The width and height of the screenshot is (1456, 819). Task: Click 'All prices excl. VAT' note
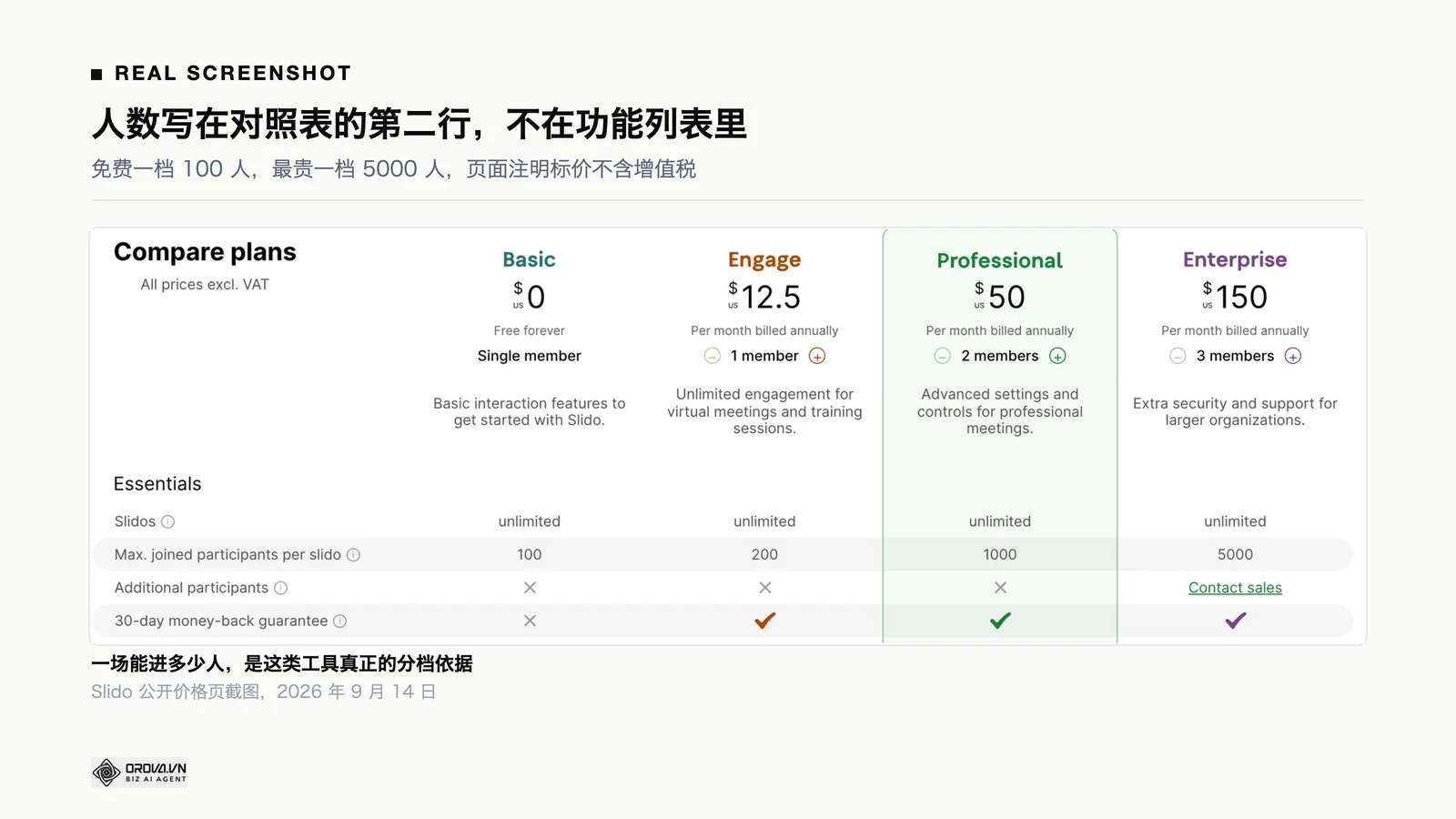click(x=205, y=285)
